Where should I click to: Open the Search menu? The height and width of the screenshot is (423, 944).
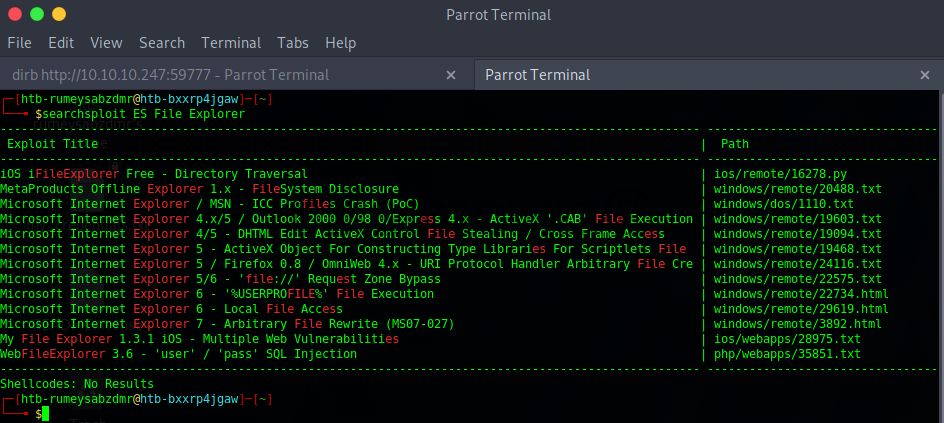click(162, 43)
